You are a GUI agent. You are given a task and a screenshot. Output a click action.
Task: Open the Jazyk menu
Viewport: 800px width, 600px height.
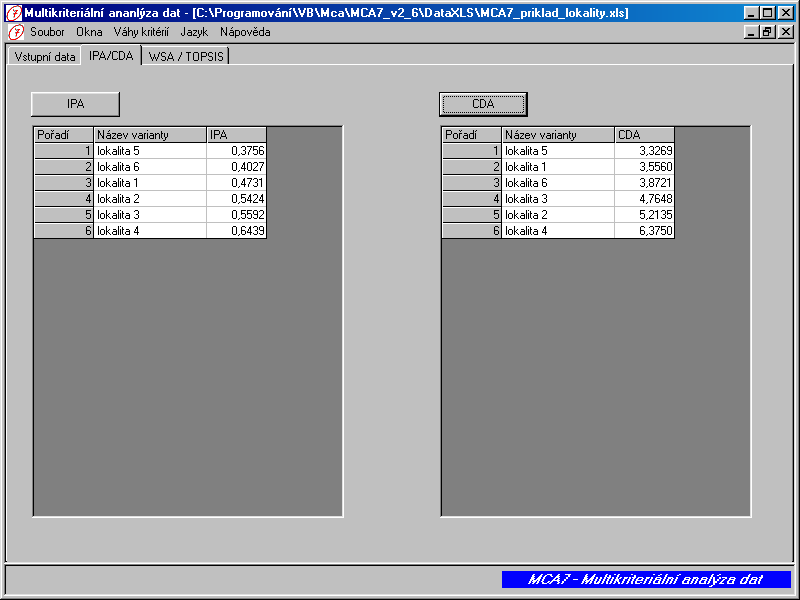[x=194, y=32]
